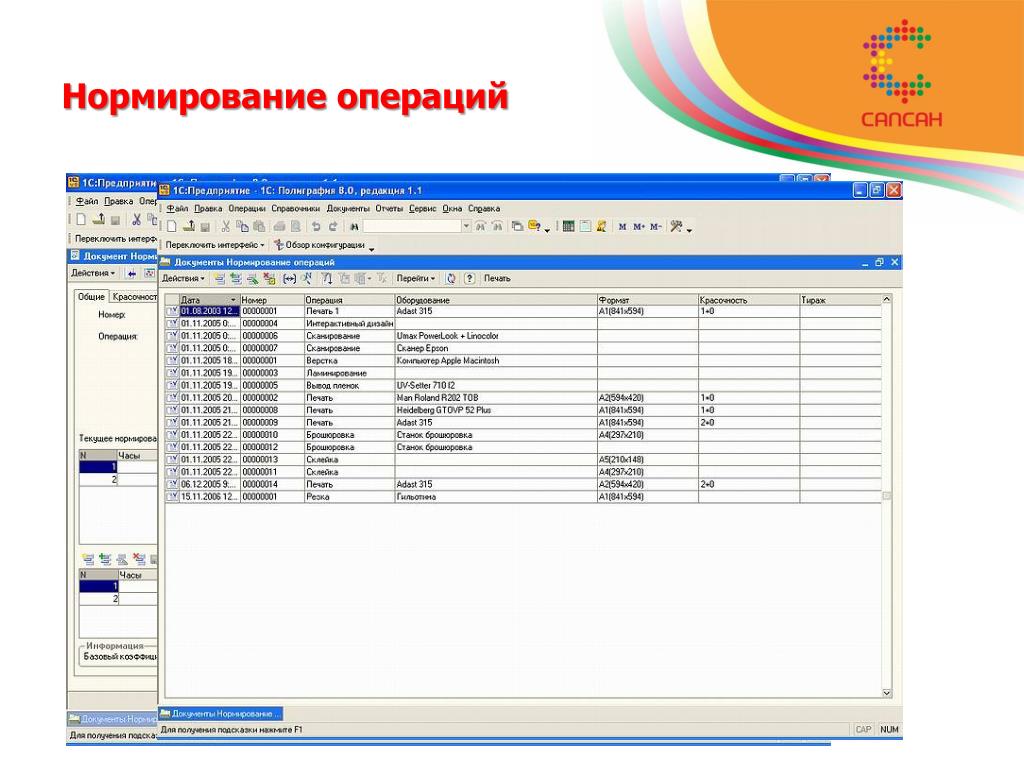Click the blue arrow icon beside back window Действия
The image size is (1024, 768).
point(132,274)
